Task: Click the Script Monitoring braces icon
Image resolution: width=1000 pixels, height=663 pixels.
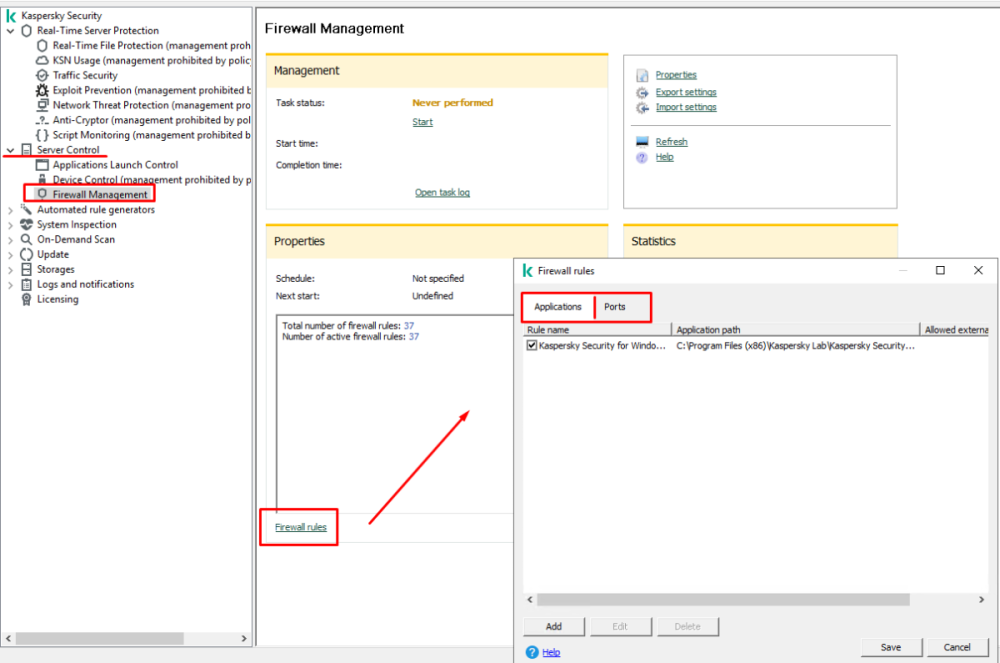Action: coord(42,135)
